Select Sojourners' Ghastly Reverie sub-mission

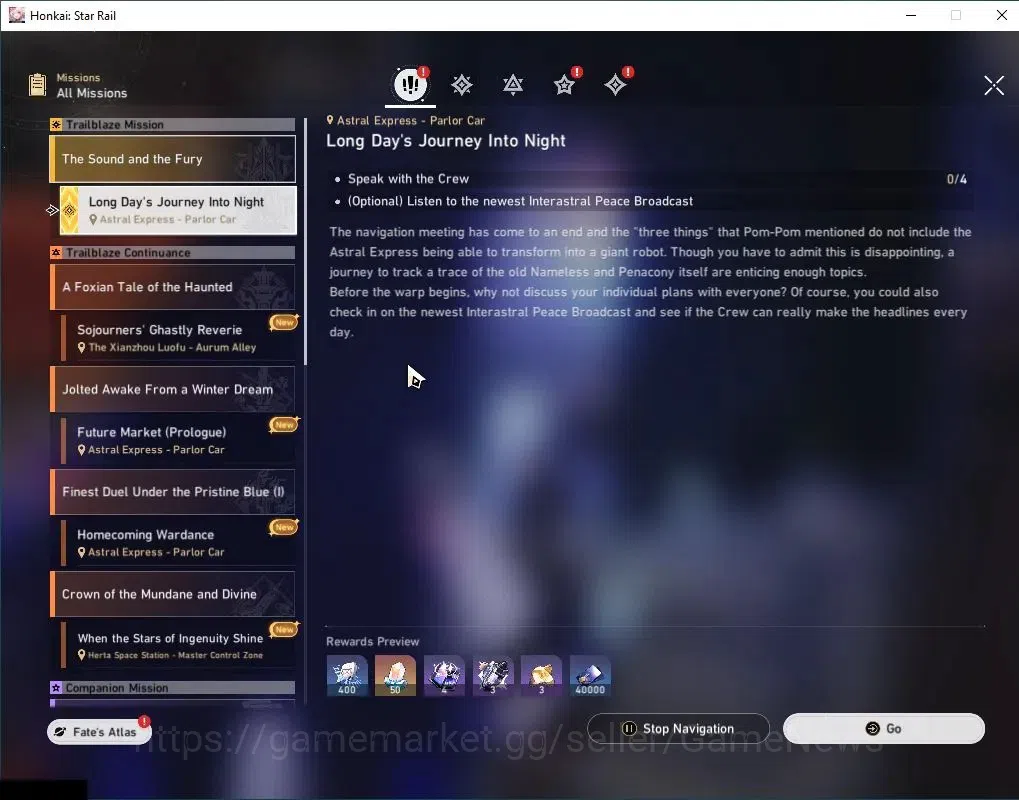point(180,338)
